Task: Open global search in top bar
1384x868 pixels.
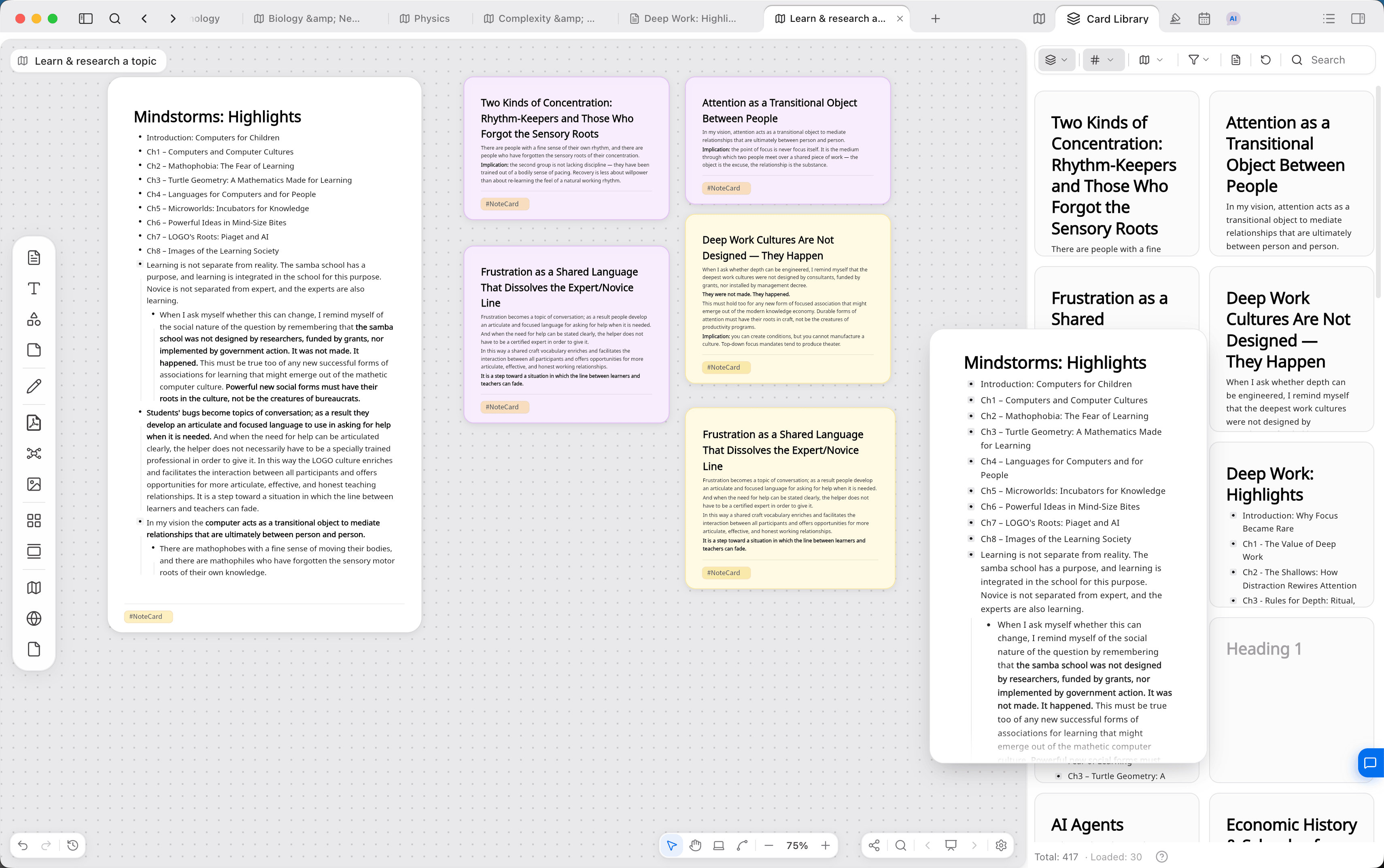Action: tap(115, 18)
